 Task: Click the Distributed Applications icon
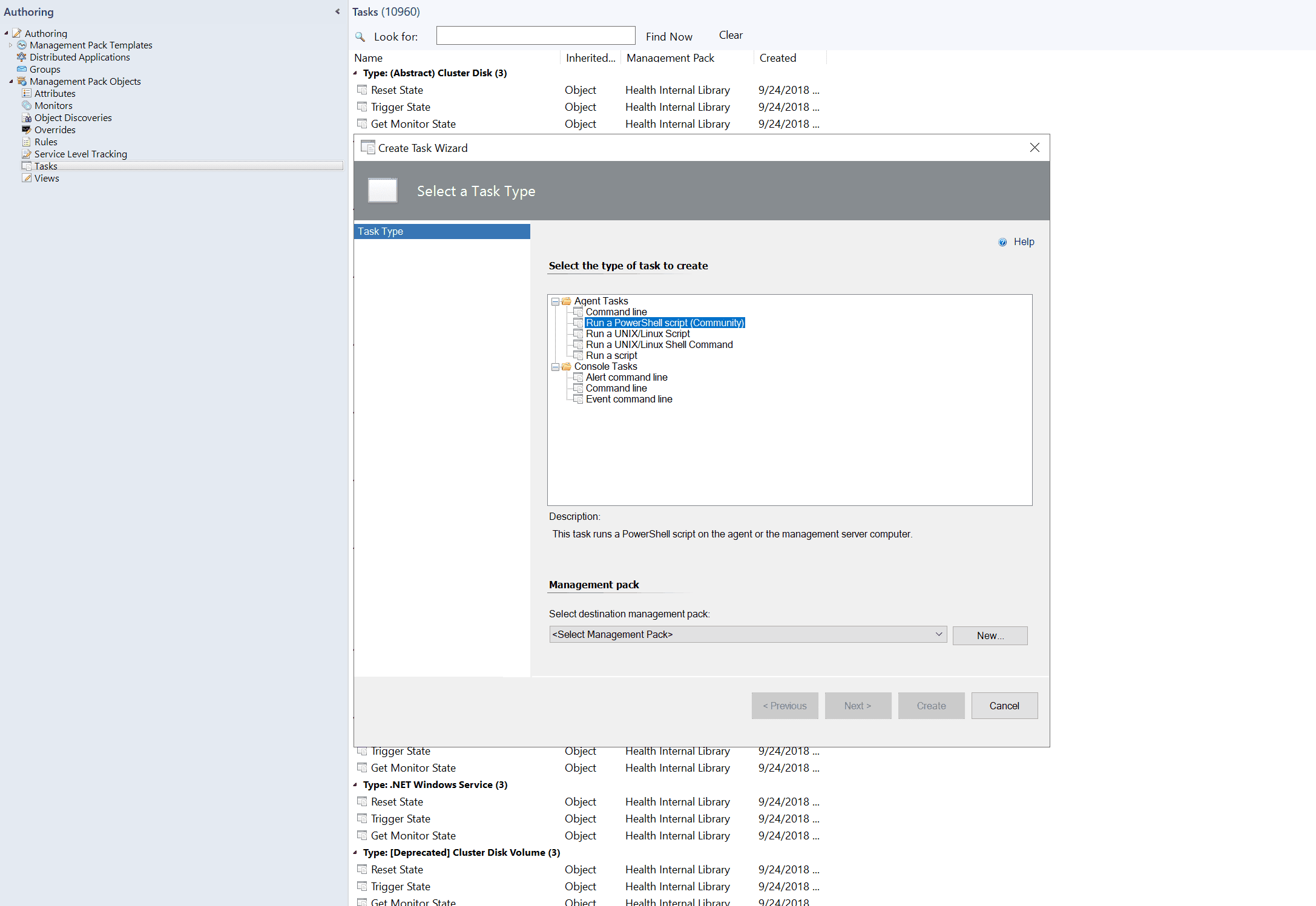[x=22, y=57]
